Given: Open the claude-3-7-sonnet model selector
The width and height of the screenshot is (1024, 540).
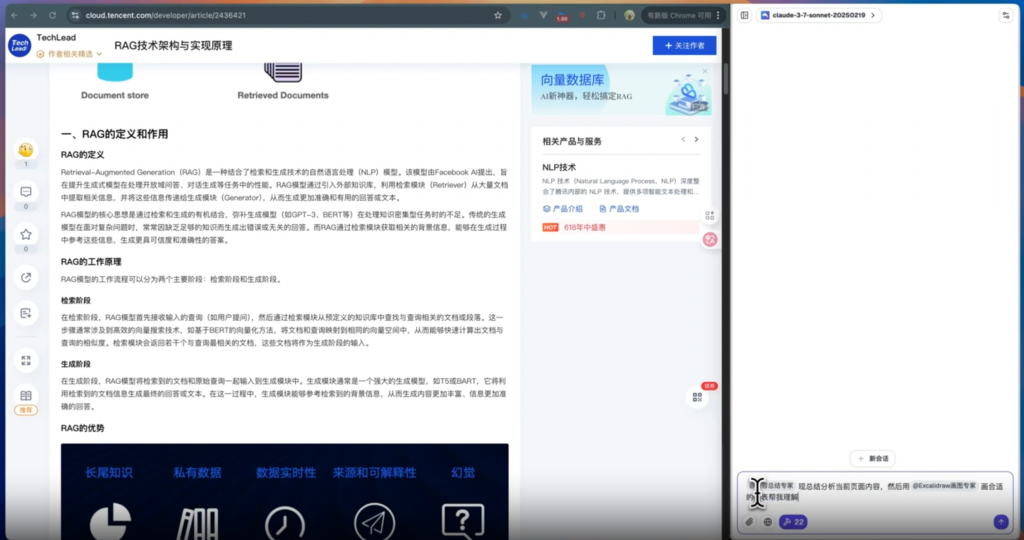Looking at the screenshot, I should click(819, 16).
